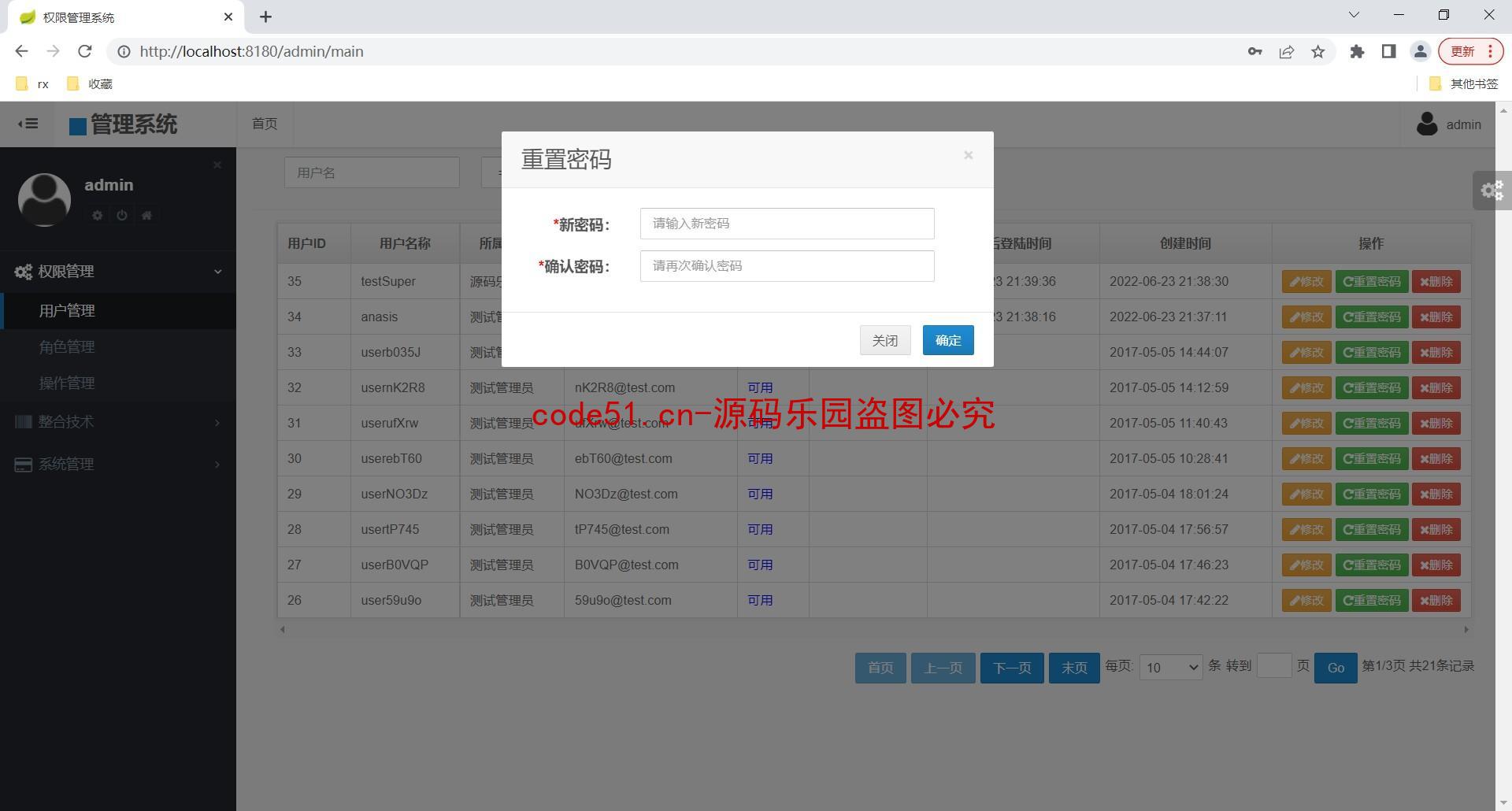Click the 转到 page number field
The height and width of the screenshot is (811, 1512).
click(1274, 666)
